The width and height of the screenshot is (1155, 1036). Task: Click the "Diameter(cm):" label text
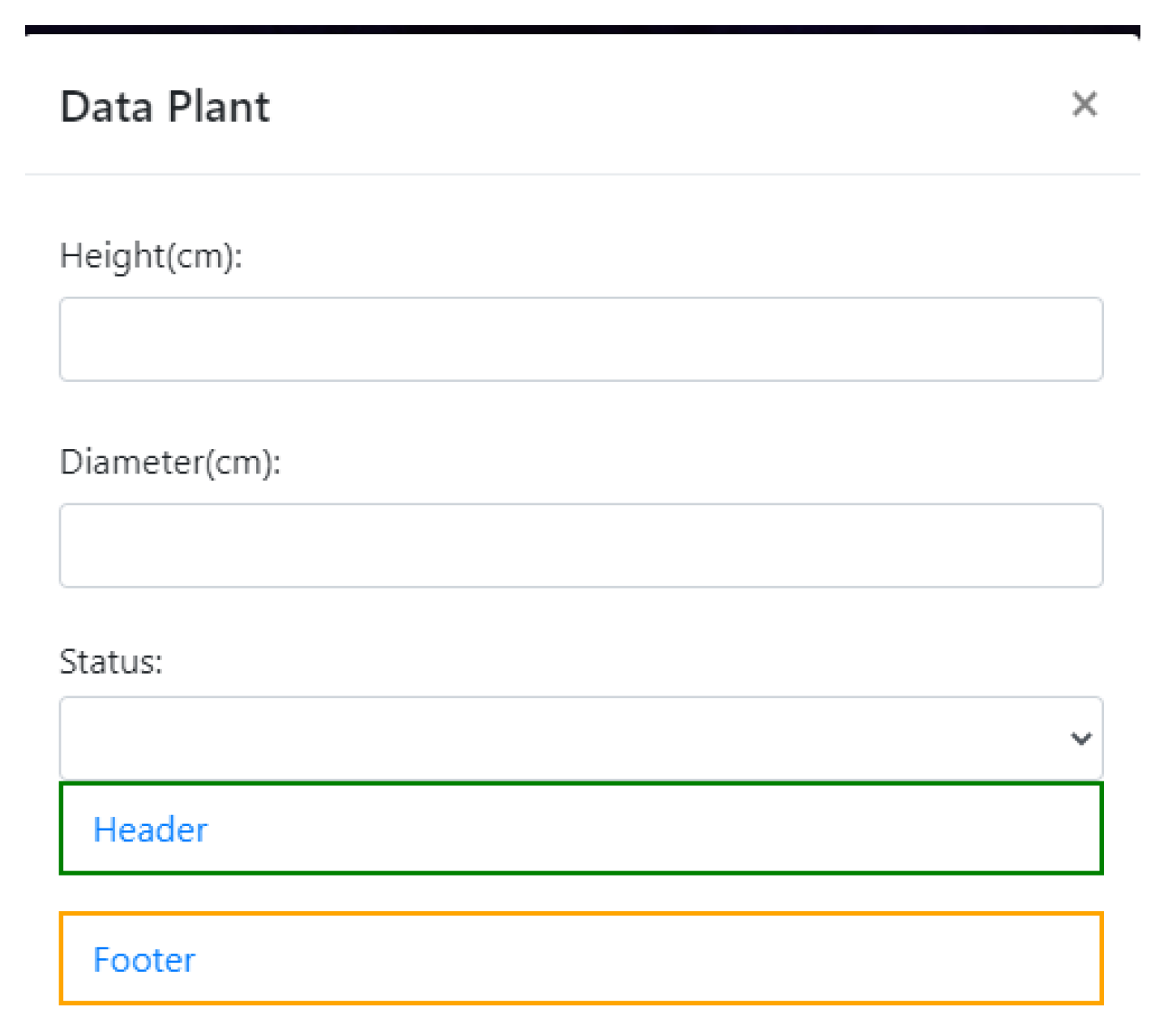click(x=170, y=462)
